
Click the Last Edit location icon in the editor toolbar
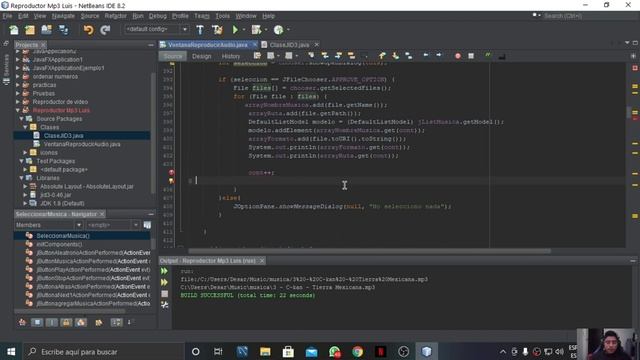pos(257,56)
